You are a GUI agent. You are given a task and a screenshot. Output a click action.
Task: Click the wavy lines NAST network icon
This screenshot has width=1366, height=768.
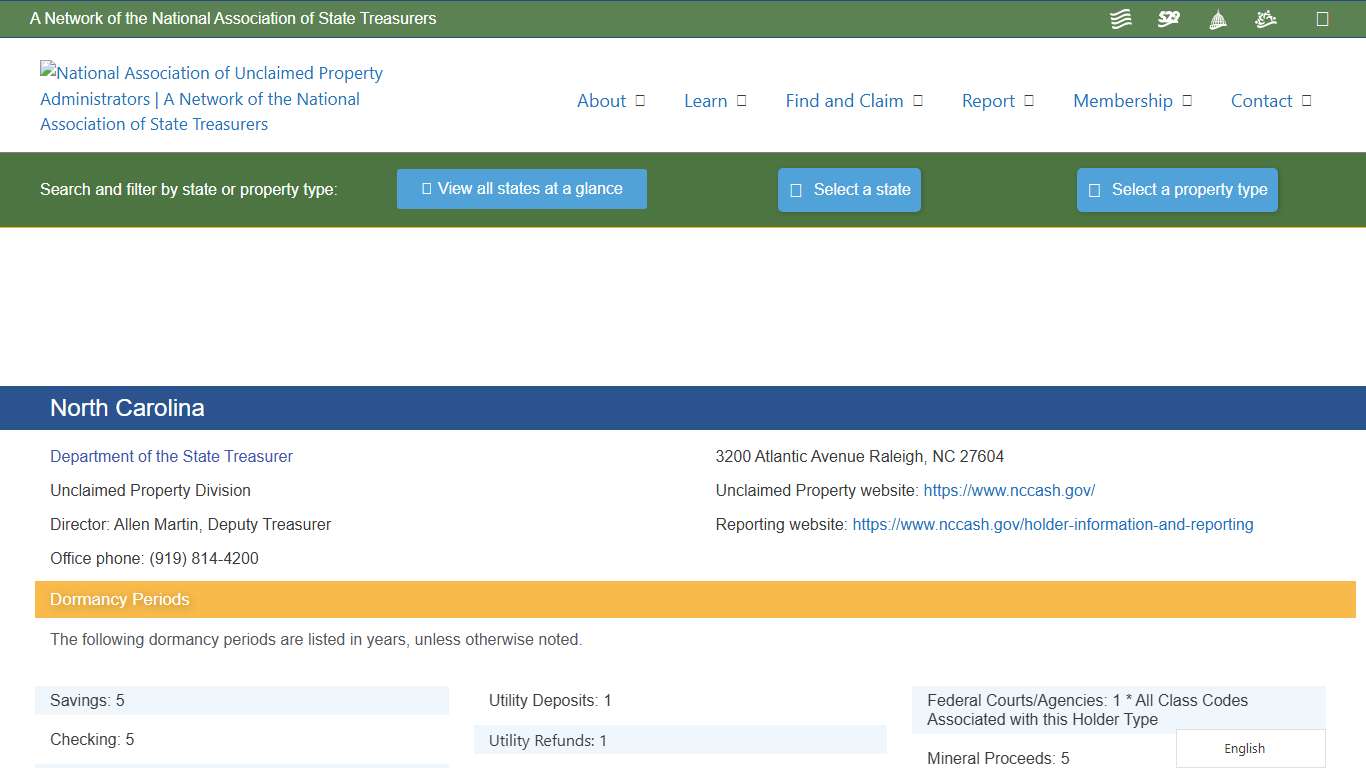pyautogui.click(x=1120, y=18)
